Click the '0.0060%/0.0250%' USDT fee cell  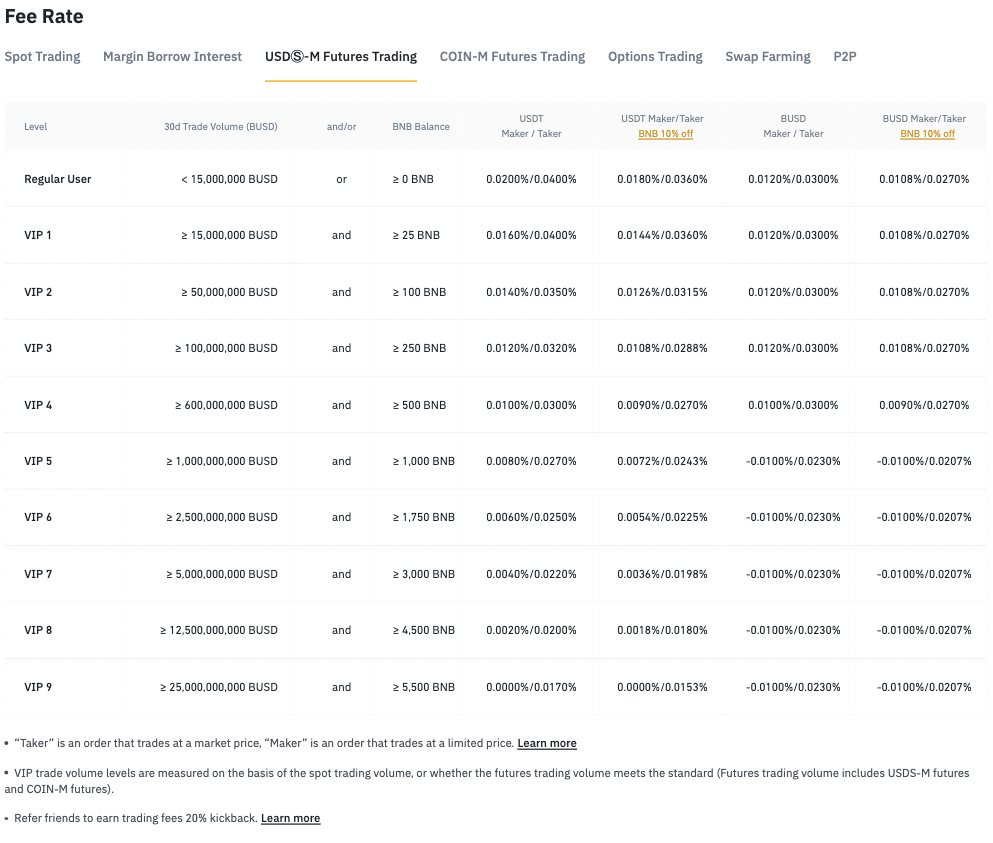click(531, 517)
